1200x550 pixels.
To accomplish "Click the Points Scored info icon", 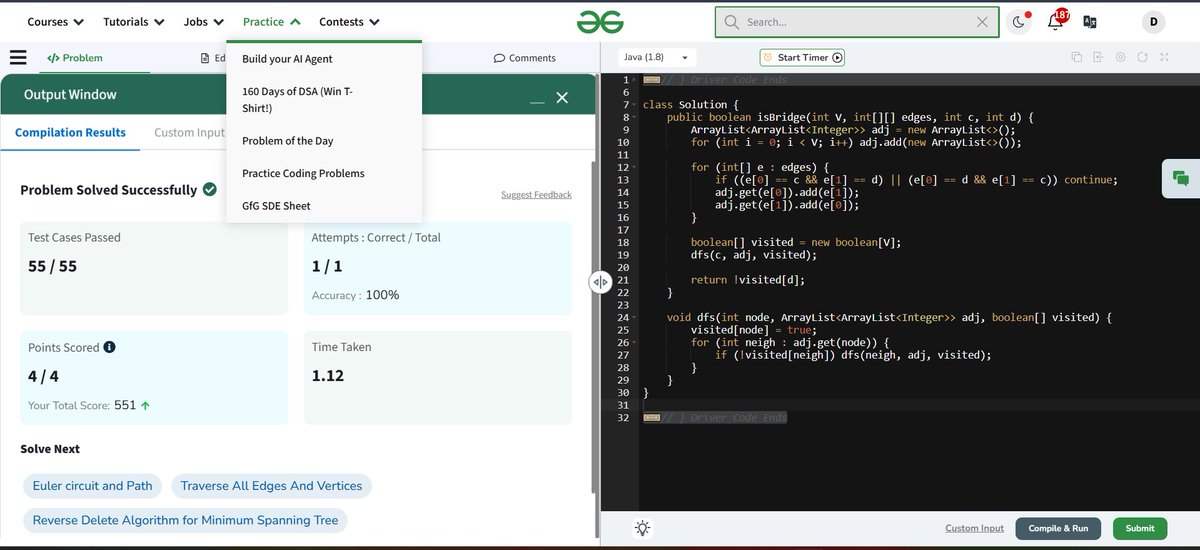I will click(110, 347).
